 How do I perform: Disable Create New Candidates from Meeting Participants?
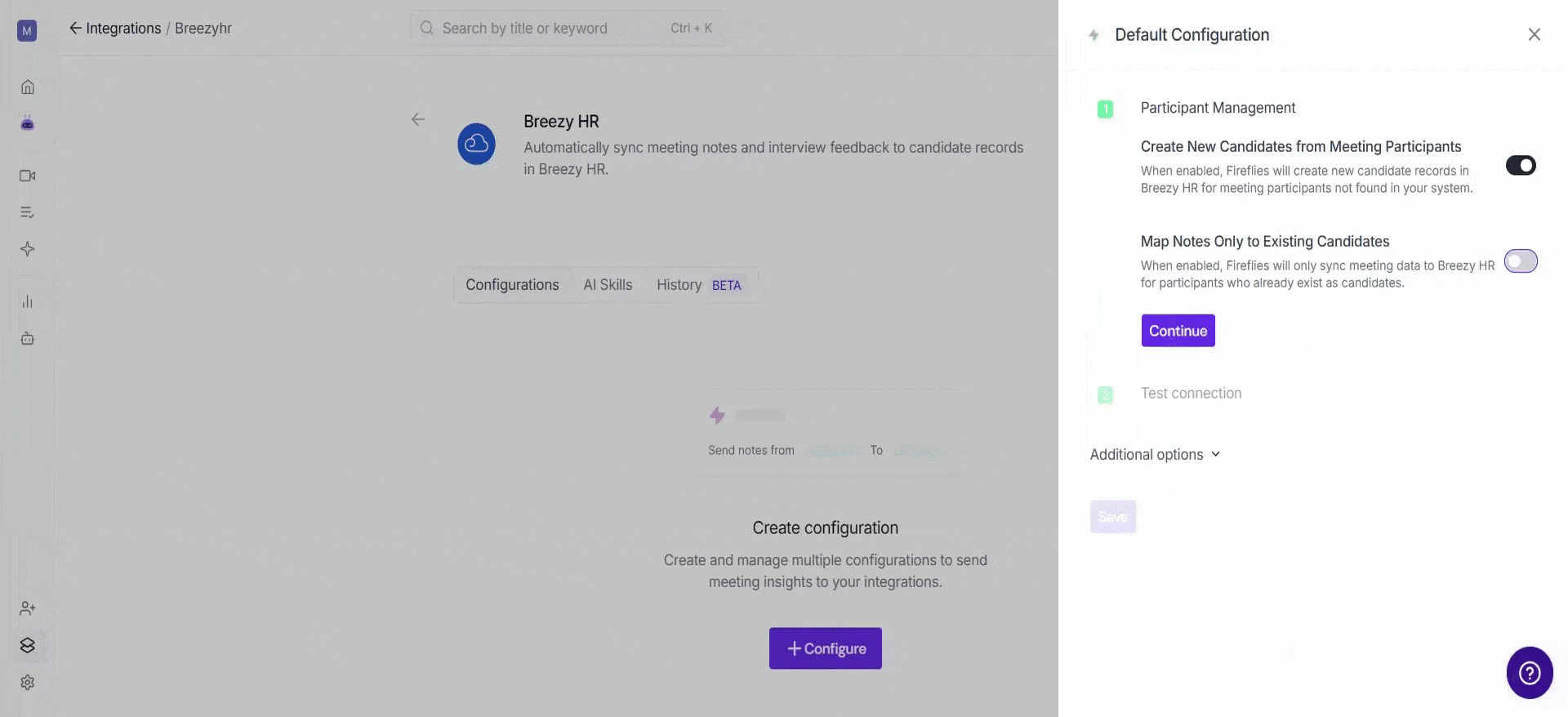1521,166
